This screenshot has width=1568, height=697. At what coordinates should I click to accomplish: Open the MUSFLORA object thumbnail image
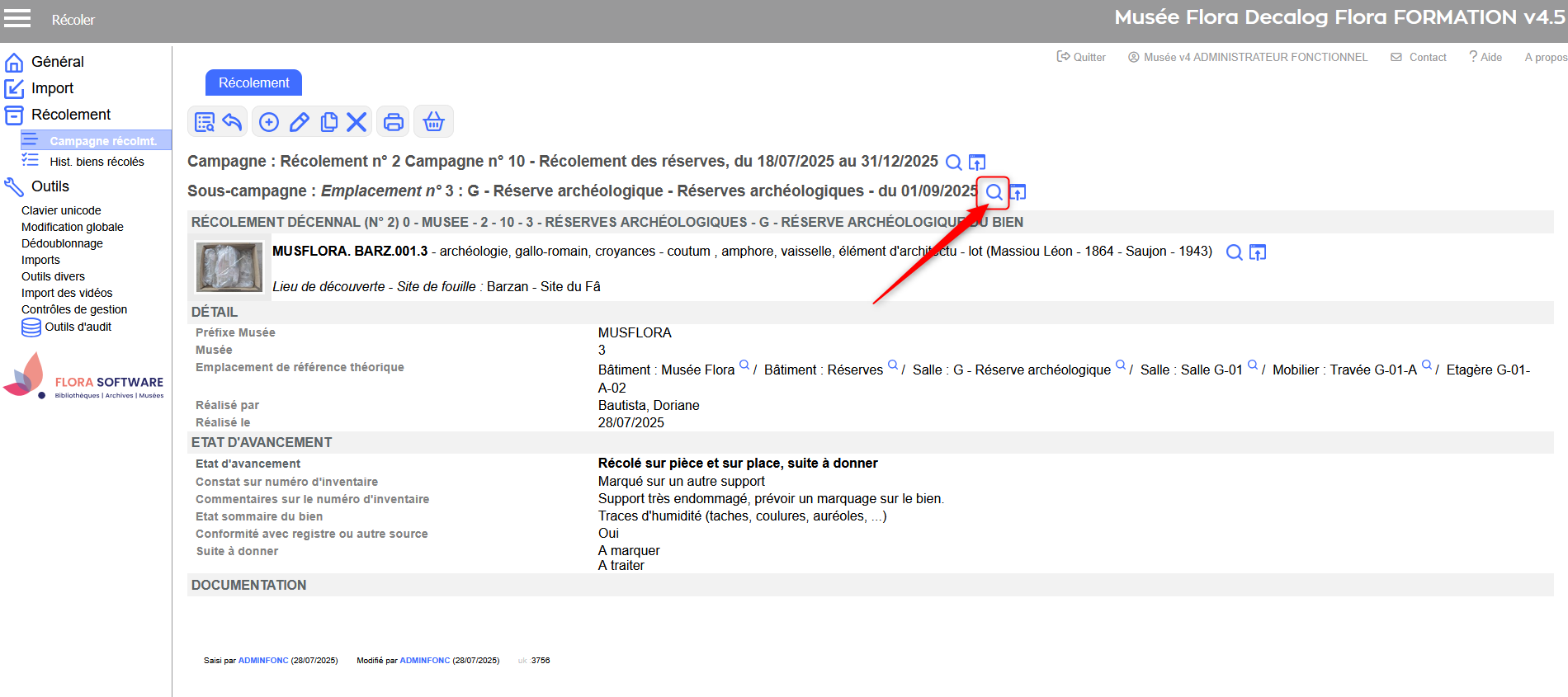point(229,266)
